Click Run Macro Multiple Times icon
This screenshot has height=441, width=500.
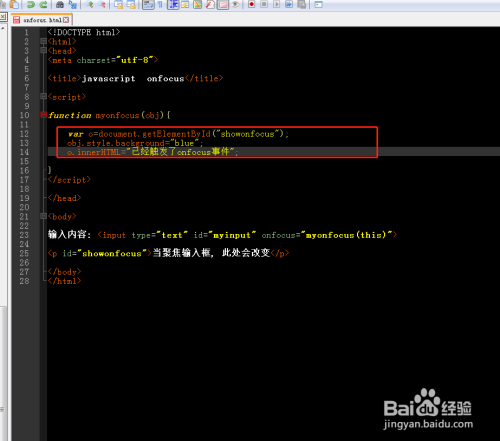289,4
